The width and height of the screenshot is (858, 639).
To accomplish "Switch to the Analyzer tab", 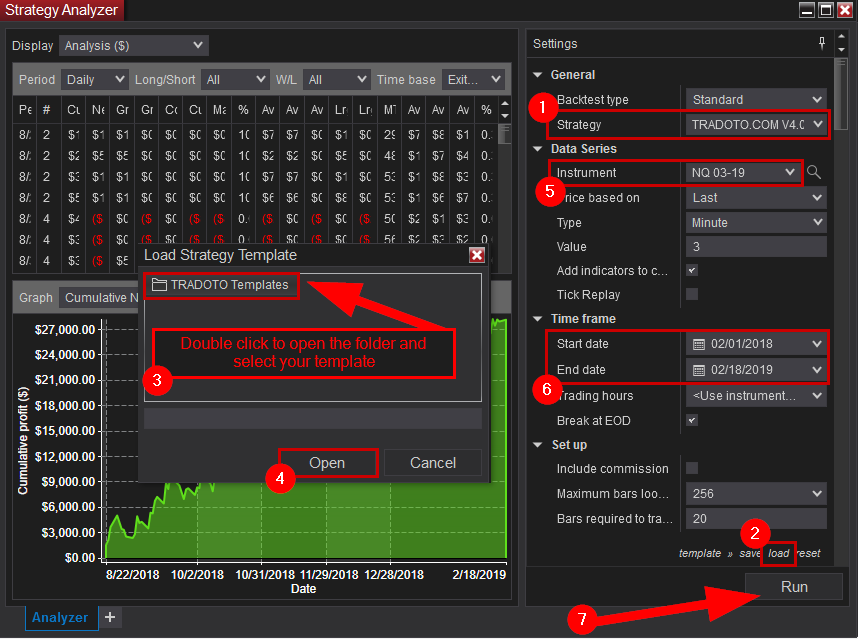I will [x=60, y=618].
